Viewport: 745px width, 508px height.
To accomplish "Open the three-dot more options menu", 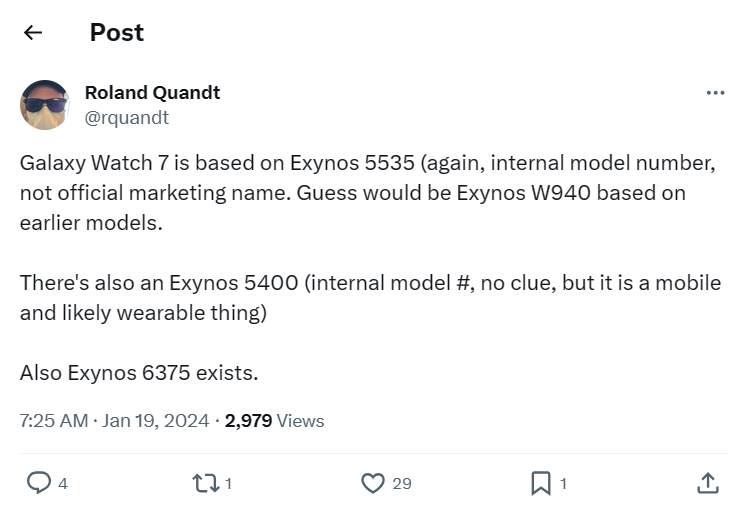I will (x=715, y=93).
